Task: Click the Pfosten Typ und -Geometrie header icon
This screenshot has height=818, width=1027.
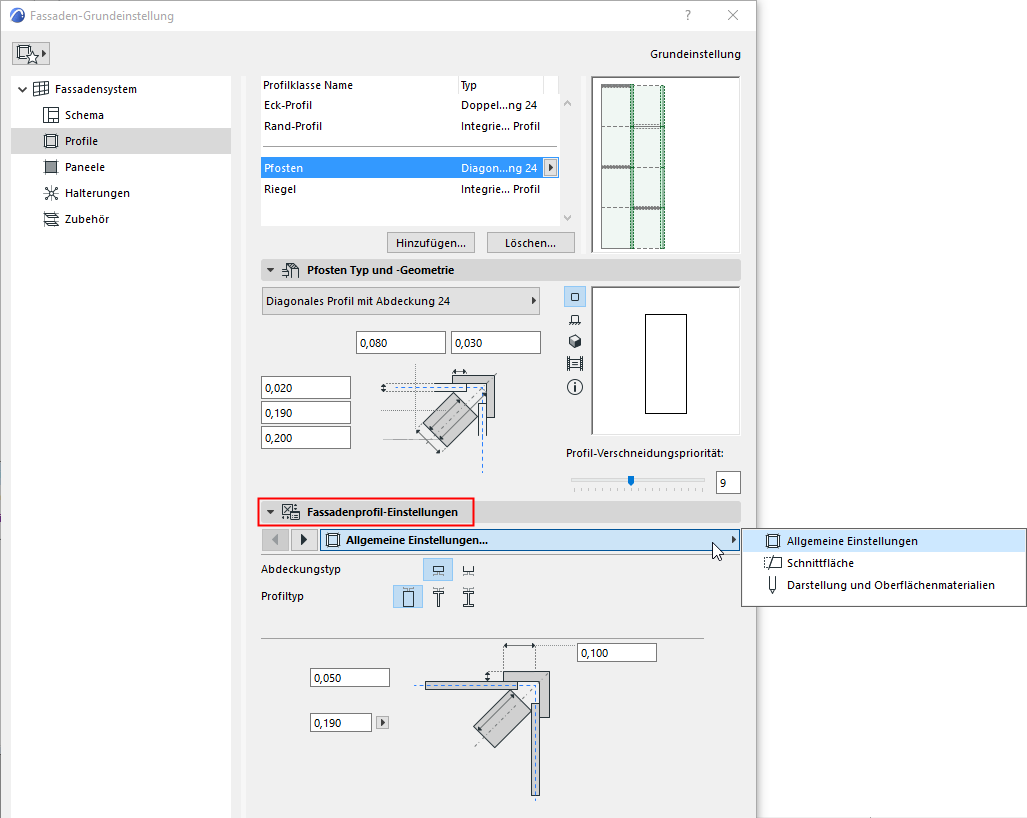Action: pos(290,269)
